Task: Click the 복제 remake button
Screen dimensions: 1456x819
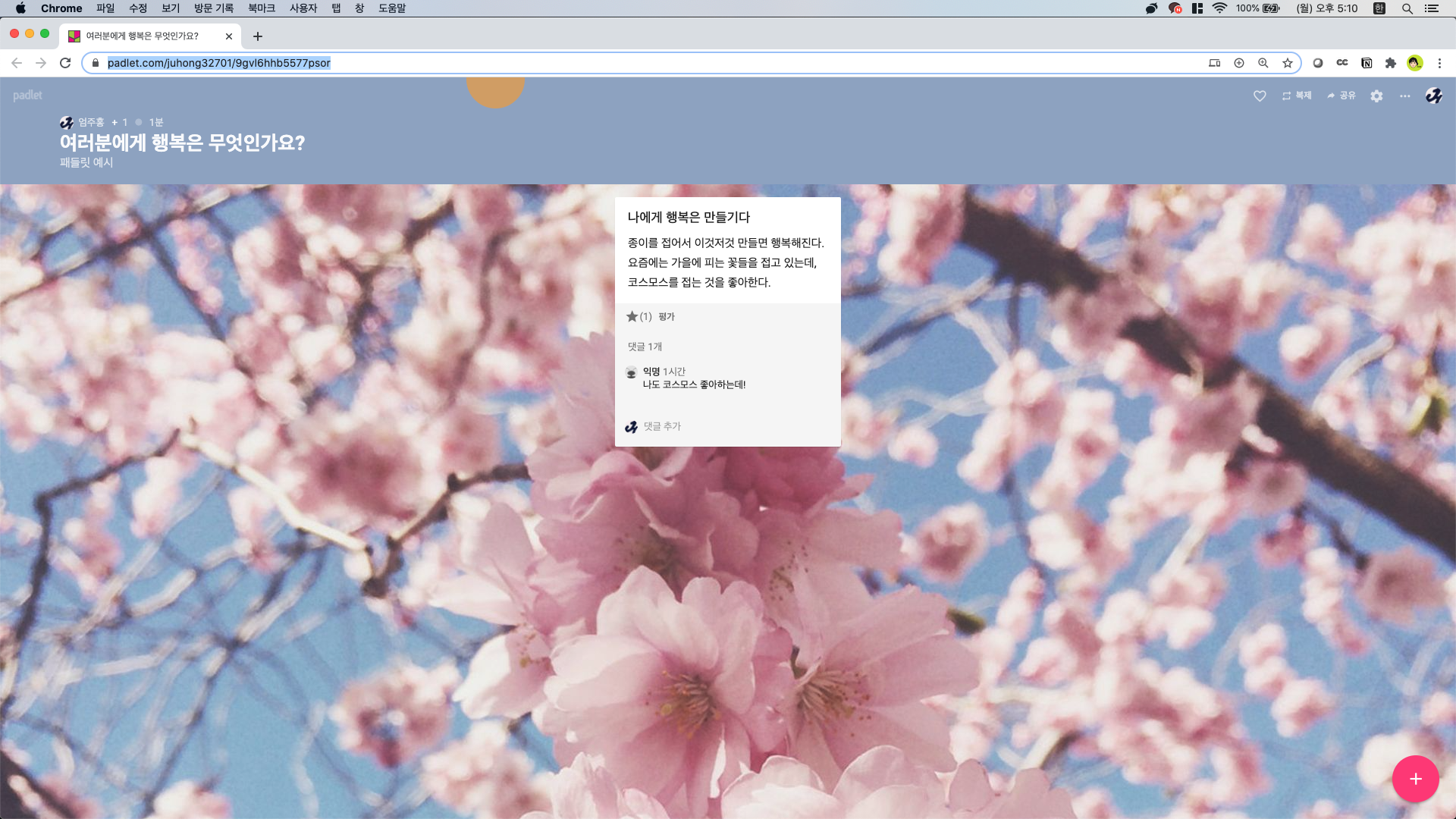Action: point(1297,96)
